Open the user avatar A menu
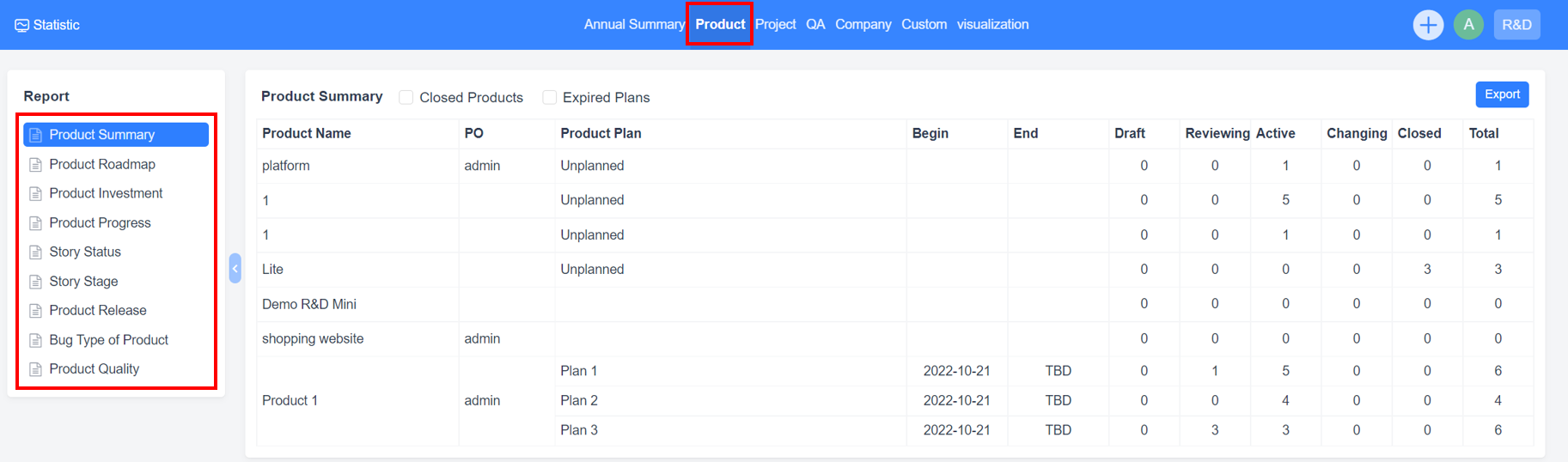Image resolution: width=1568 pixels, height=462 pixels. [1468, 25]
